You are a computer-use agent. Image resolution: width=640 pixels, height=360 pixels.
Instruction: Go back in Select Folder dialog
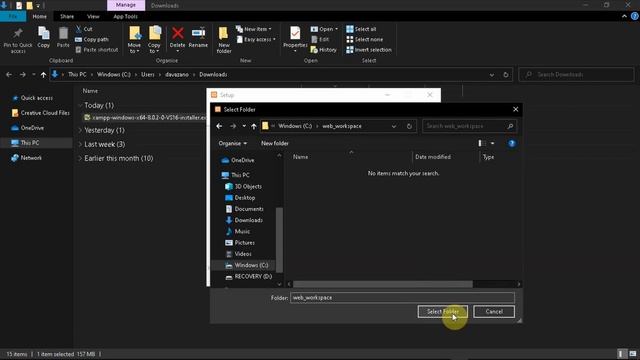point(219,126)
